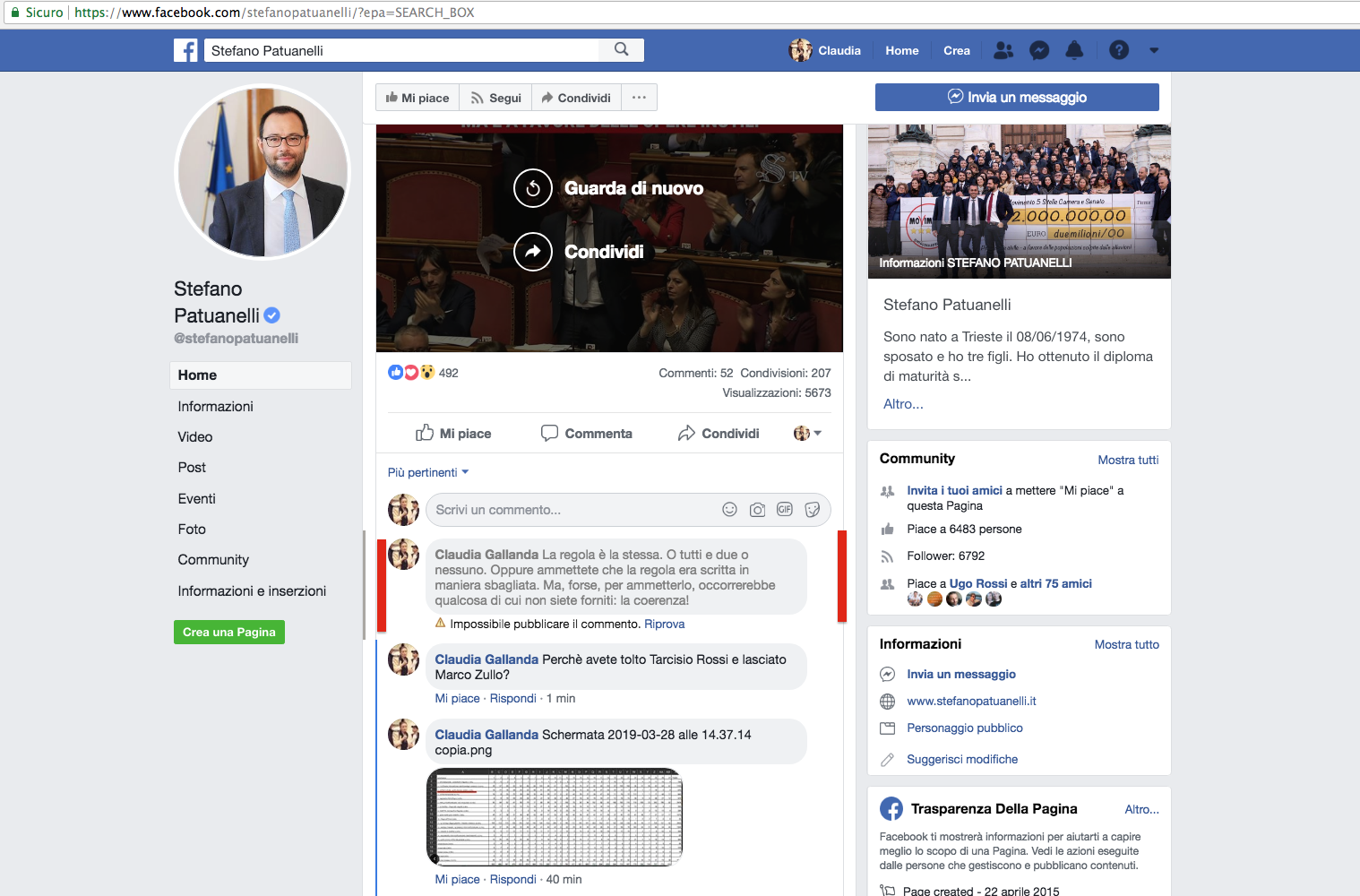Click Commenti: 52 count
This screenshot has width=1360, height=896.
pyautogui.click(x=696, y=373)
